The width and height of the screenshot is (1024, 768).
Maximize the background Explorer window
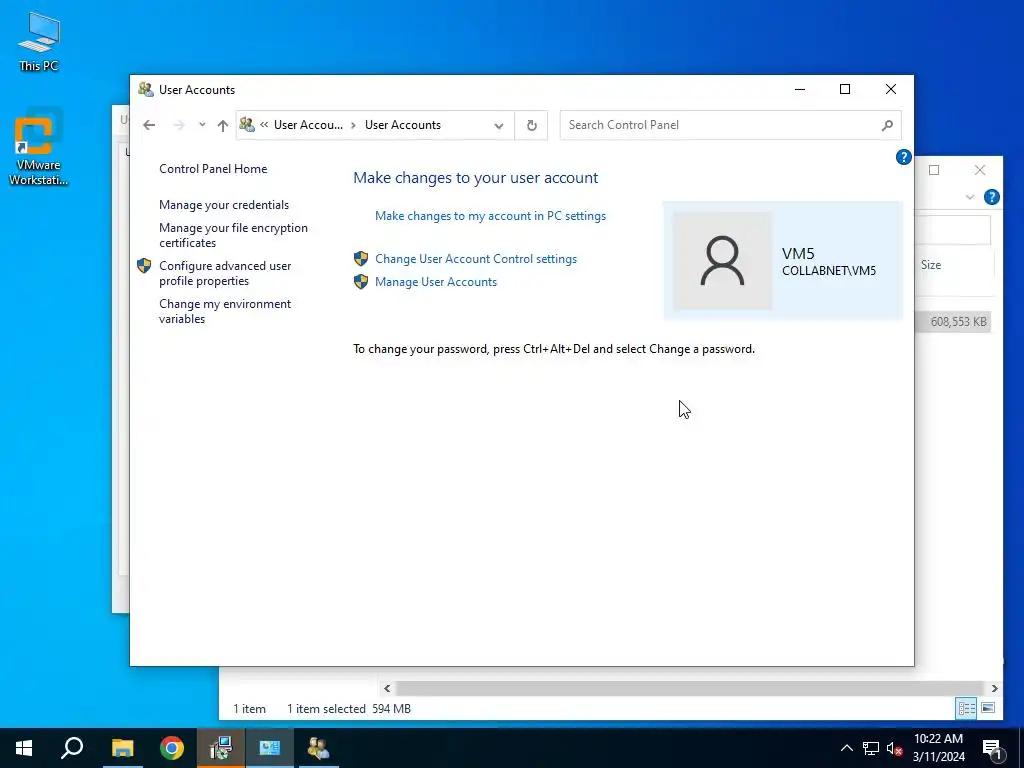point(934,170)
